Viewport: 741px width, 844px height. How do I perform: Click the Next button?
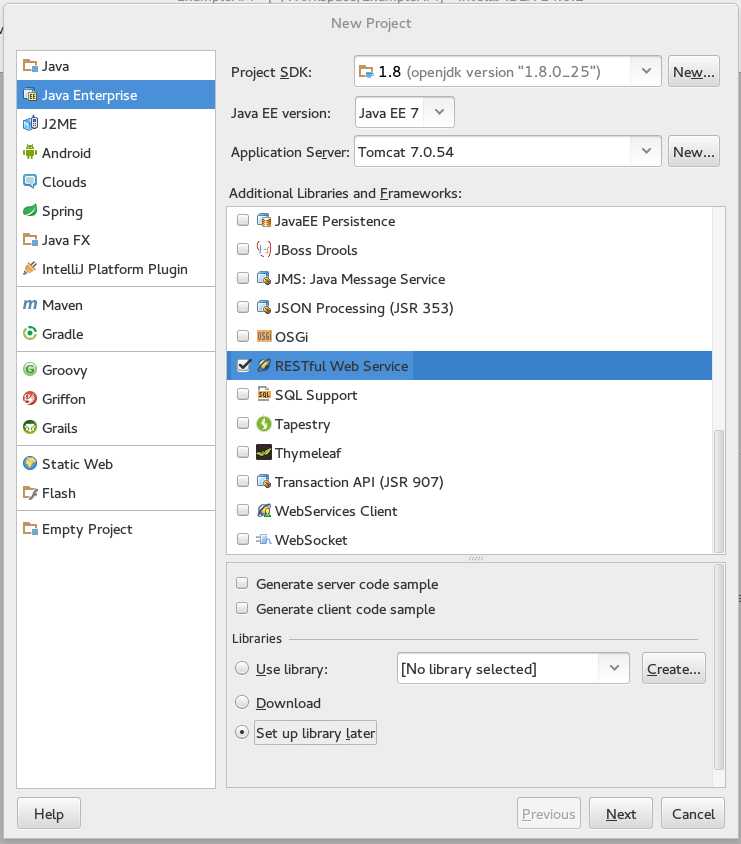pyautogui.click(x=620, y=813)
